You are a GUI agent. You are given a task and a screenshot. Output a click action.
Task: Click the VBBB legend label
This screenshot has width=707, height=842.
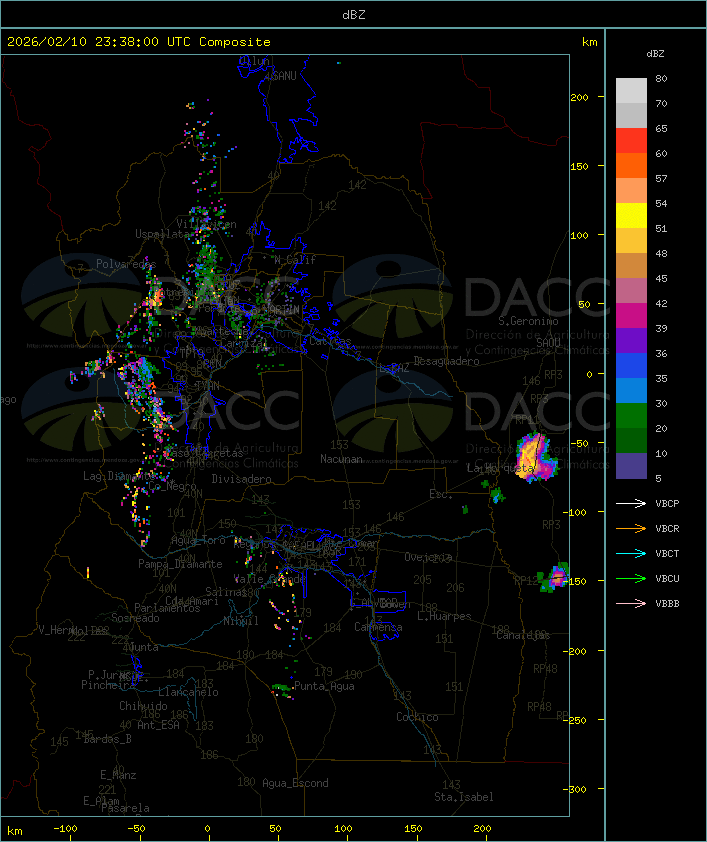667,604
